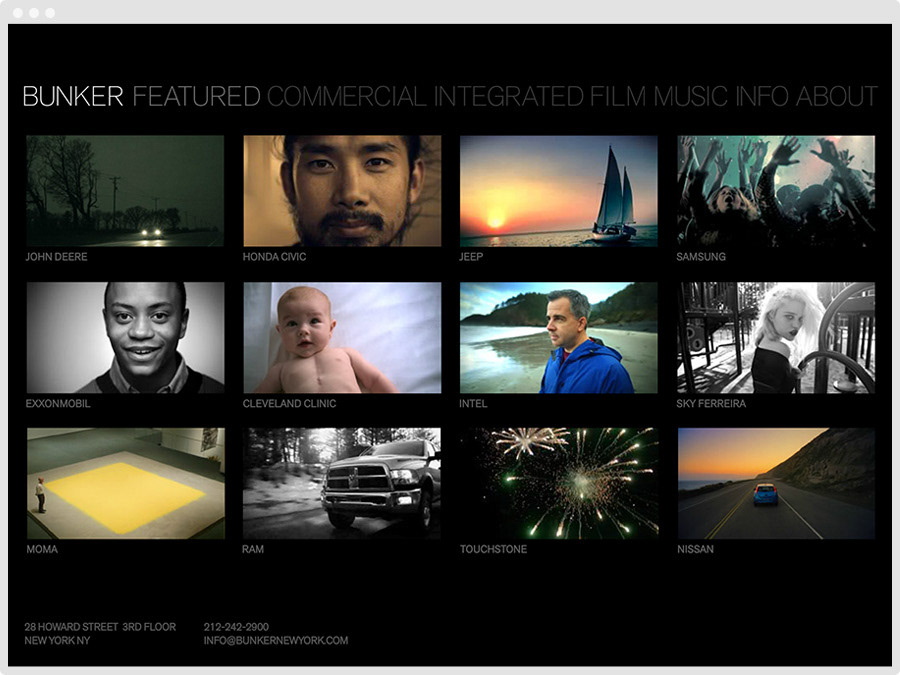
Task: Open the John Deere night road thumbnail
Action: pyautogui.click(x=125, y=191)
